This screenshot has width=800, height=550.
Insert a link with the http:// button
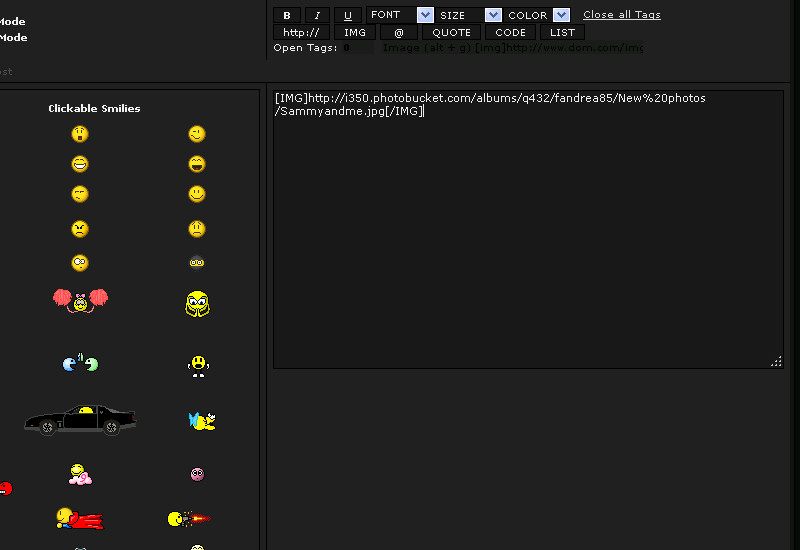301,32
